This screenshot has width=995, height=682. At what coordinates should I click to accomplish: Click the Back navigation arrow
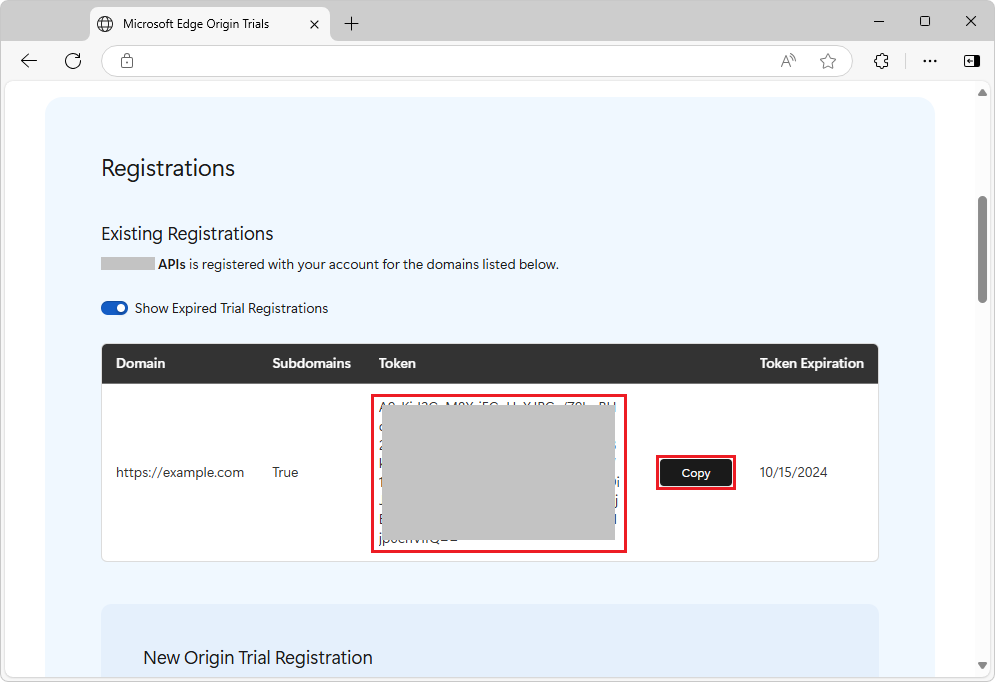click(28, 61)
